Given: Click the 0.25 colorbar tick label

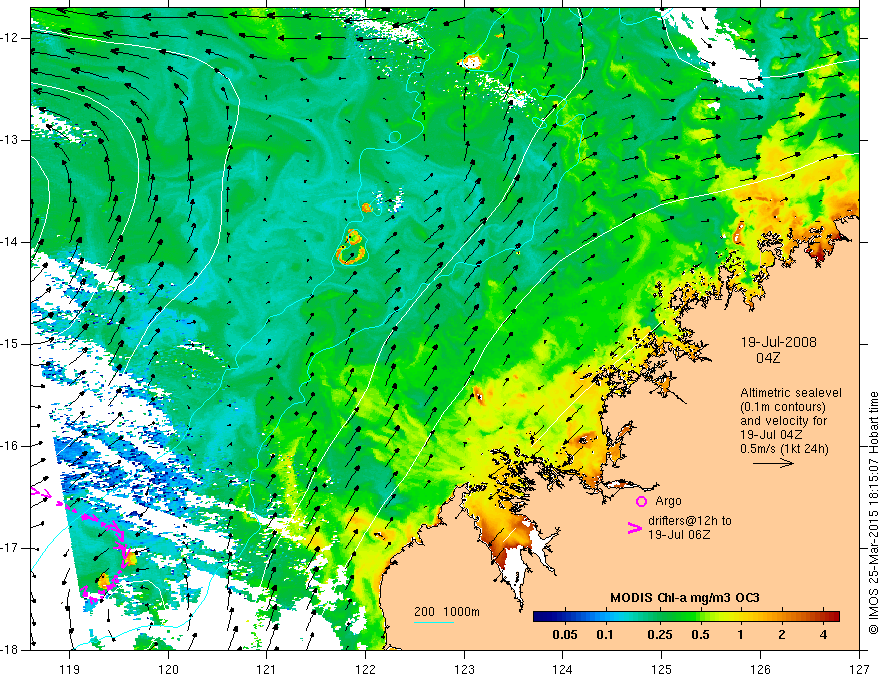Looking at the screenshot, I should click(659, 635).
